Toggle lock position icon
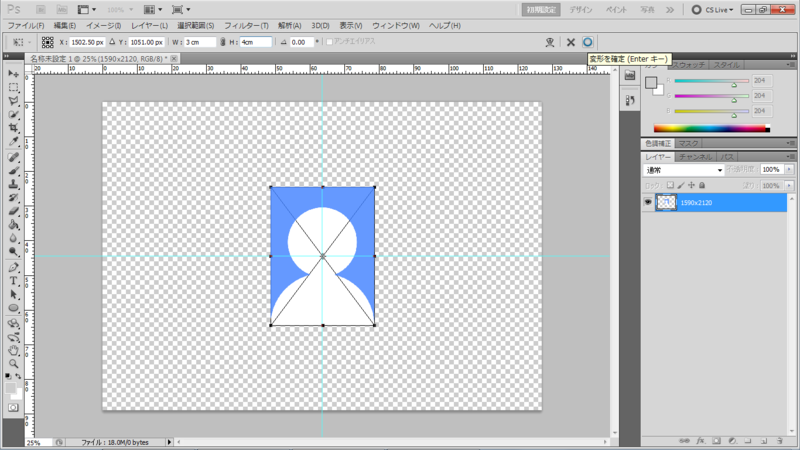 click(691, 185)
